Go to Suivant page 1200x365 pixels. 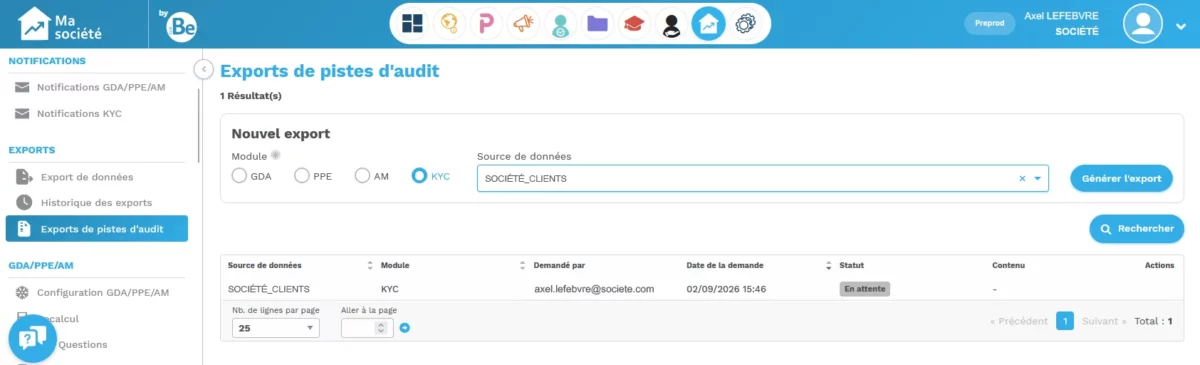[x=1104, y=321]
